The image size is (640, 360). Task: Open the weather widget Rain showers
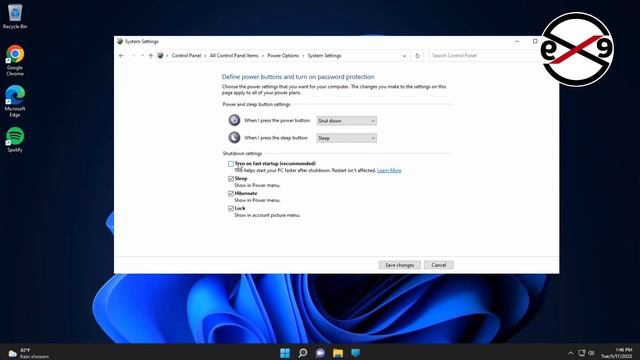[29, 353]
